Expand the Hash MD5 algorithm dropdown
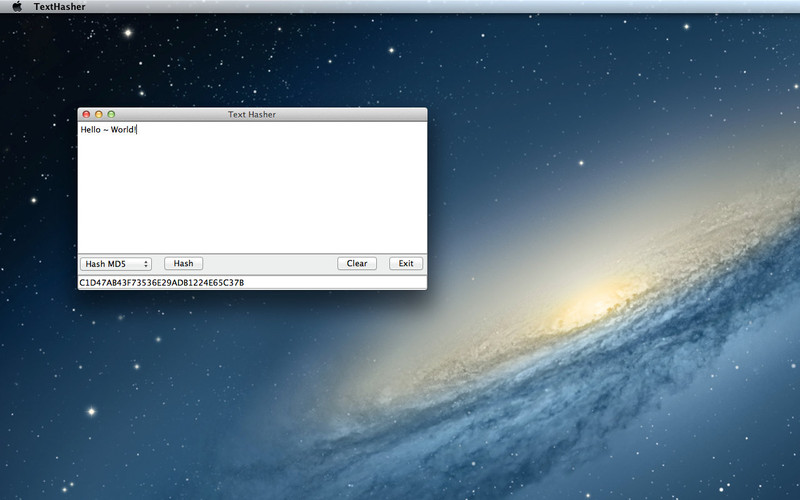 (116, 264)
